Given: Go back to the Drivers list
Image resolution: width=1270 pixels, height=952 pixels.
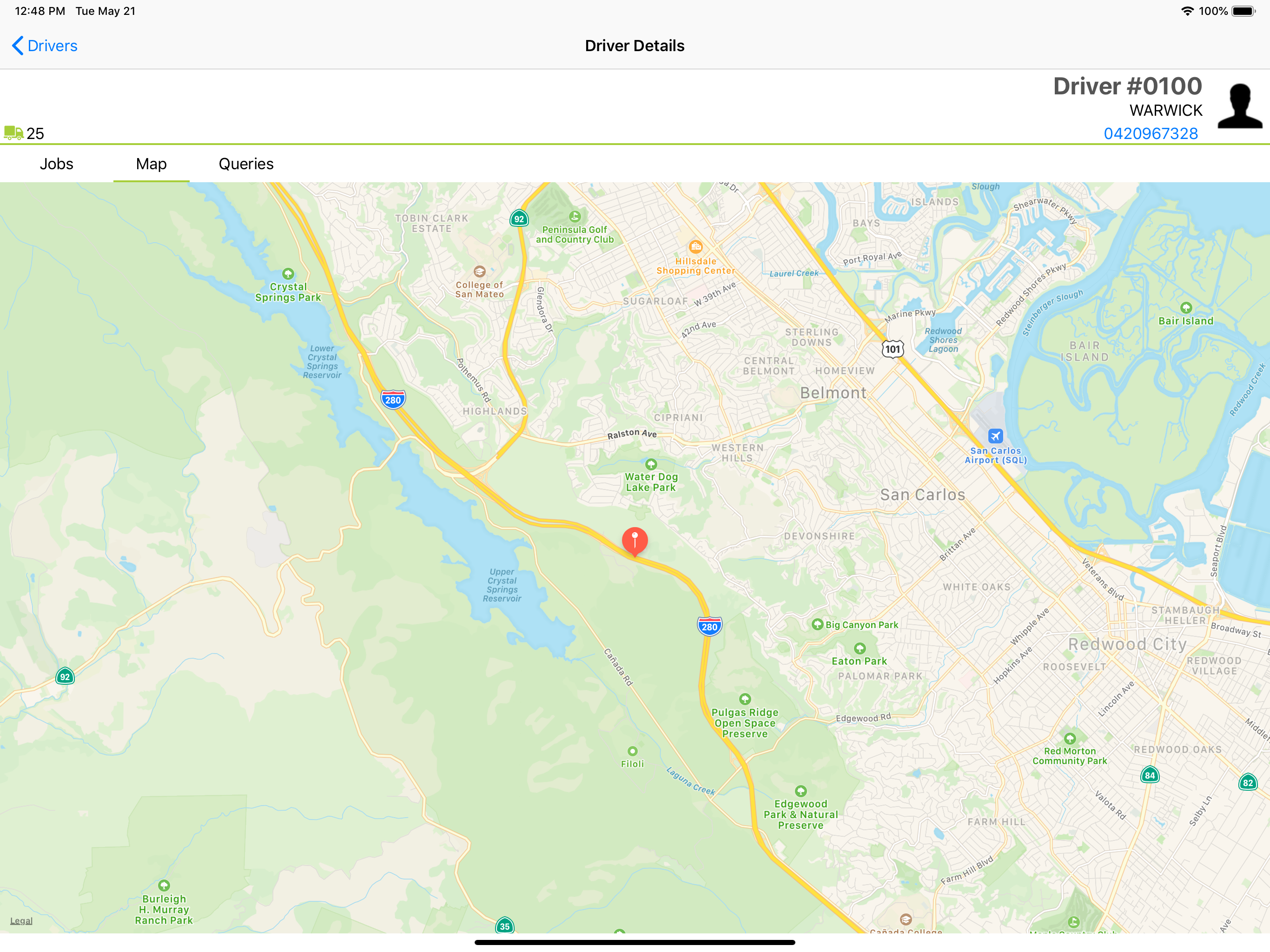Looking at the screenshot, I should coord(44,46).
